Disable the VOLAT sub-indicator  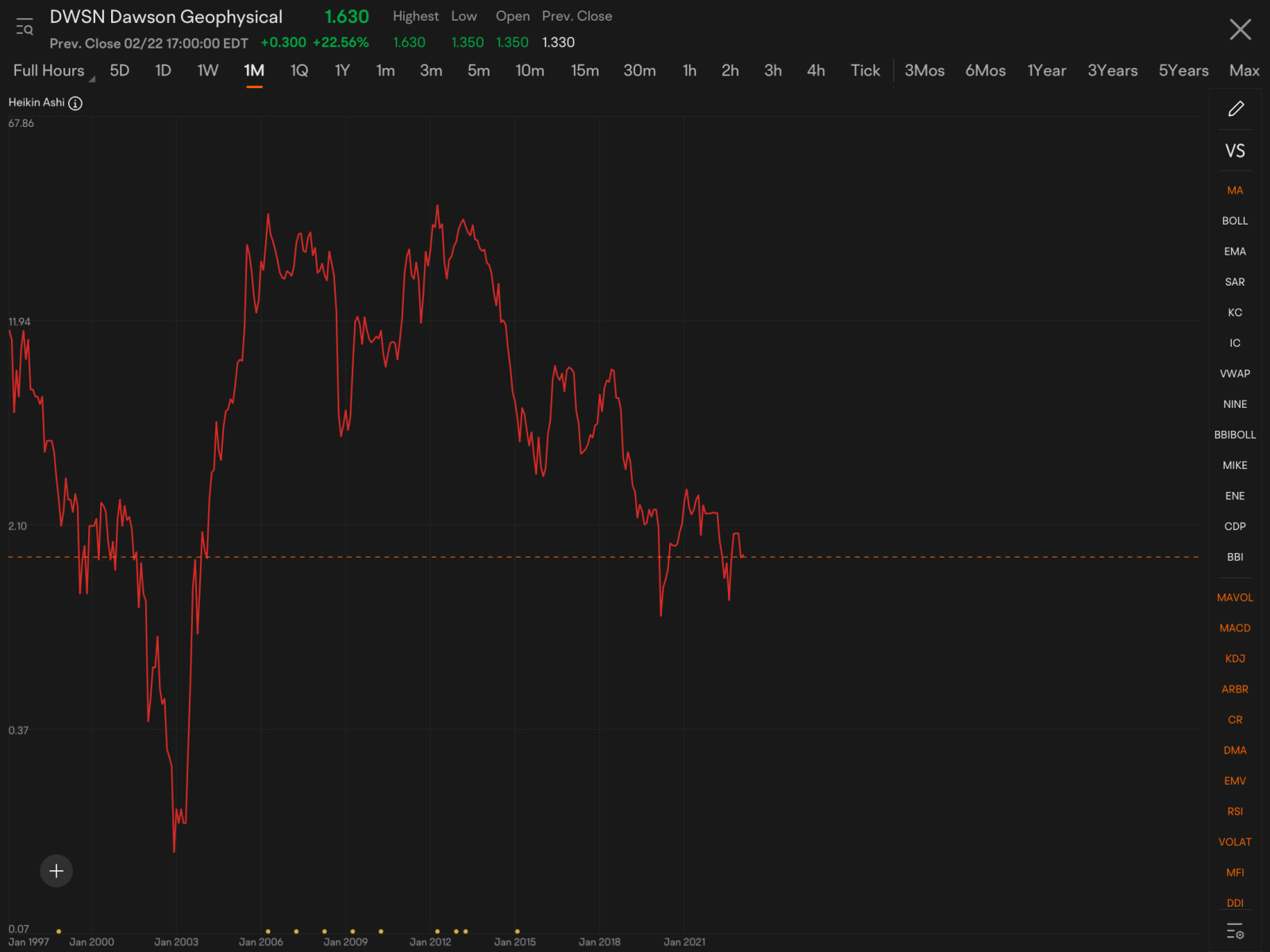pos(1235,842)
